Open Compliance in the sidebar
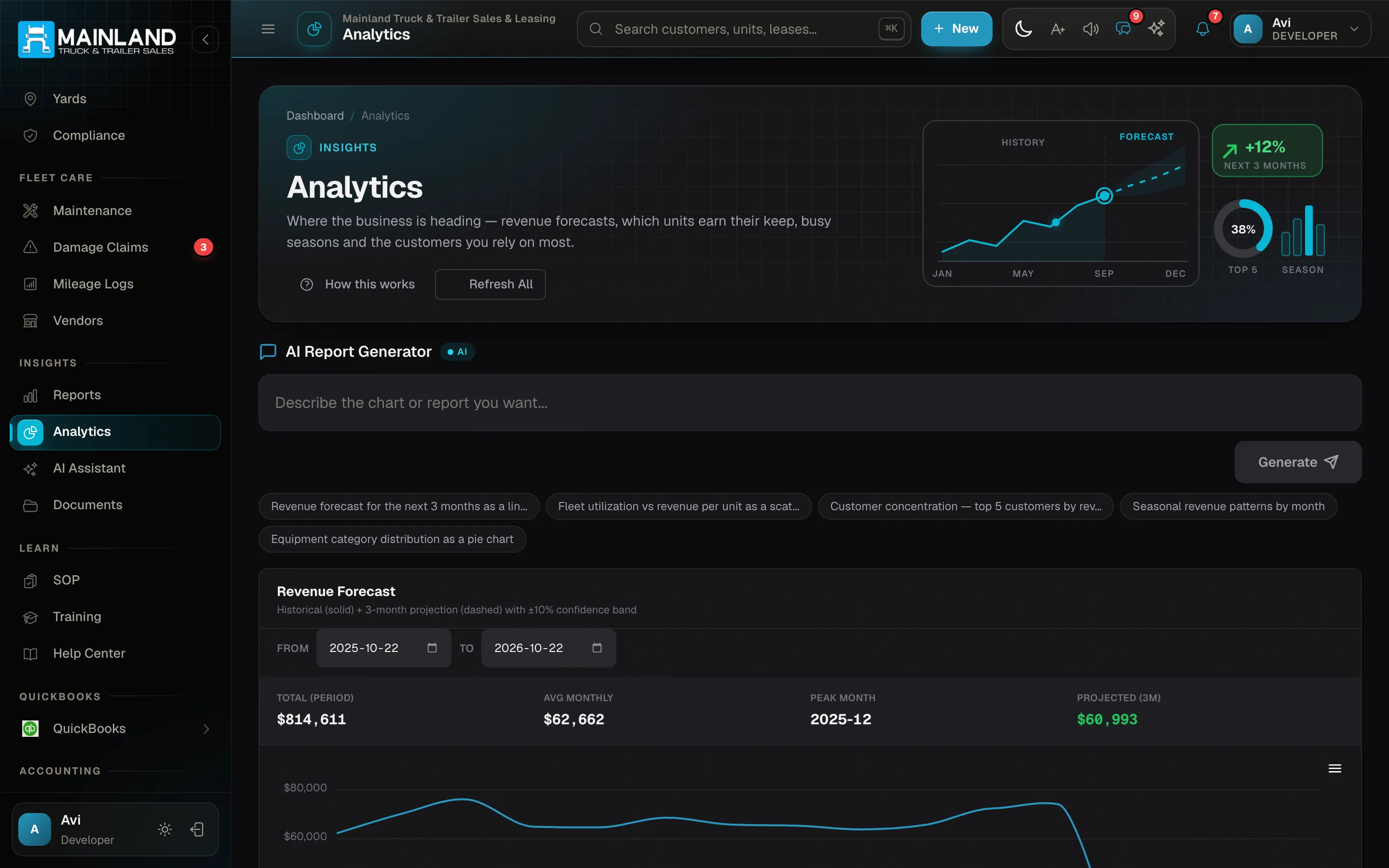 pyautogui.click(x=115, y=136)
